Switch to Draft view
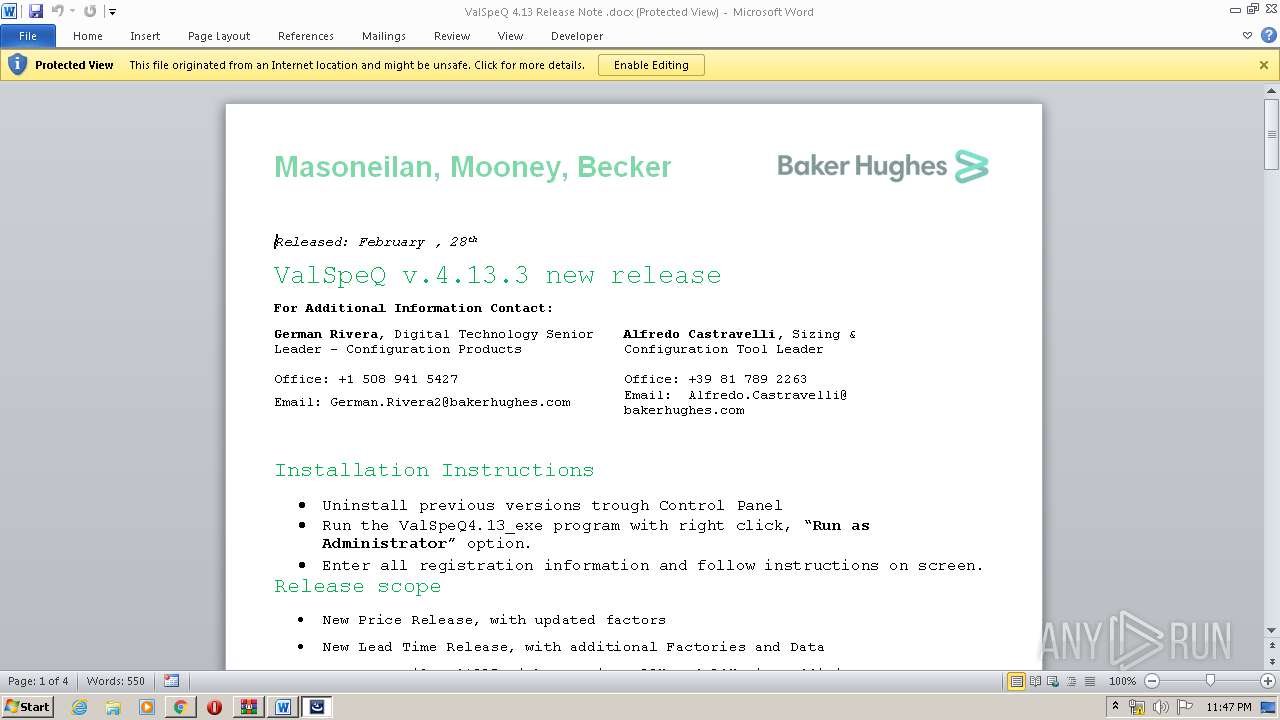Viewport: 1280px width, 720px height. click(1089, 681)
